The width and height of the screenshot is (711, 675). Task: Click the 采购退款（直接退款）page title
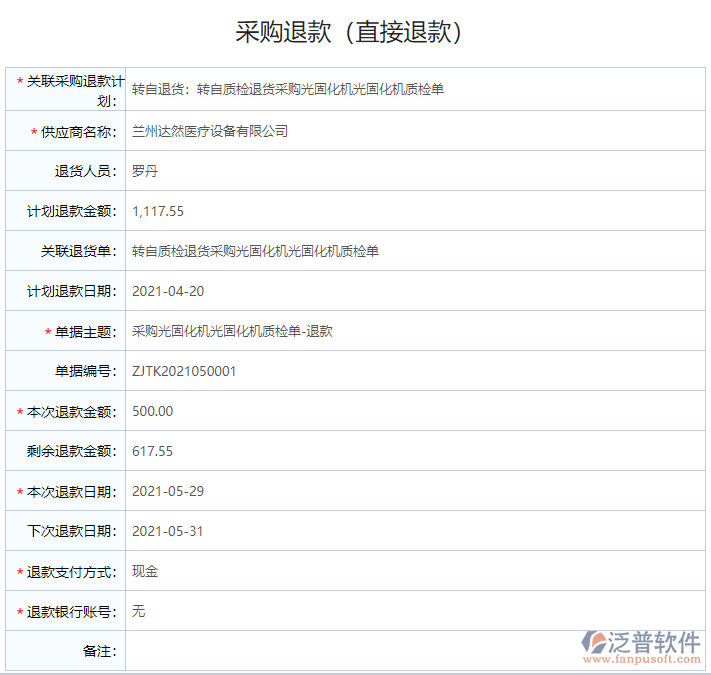click(349, 31)
